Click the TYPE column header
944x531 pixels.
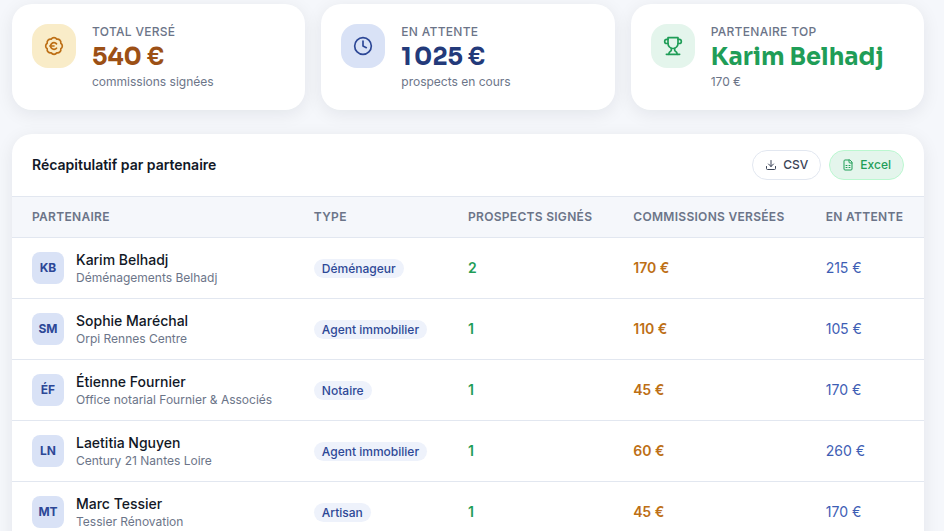330,217
